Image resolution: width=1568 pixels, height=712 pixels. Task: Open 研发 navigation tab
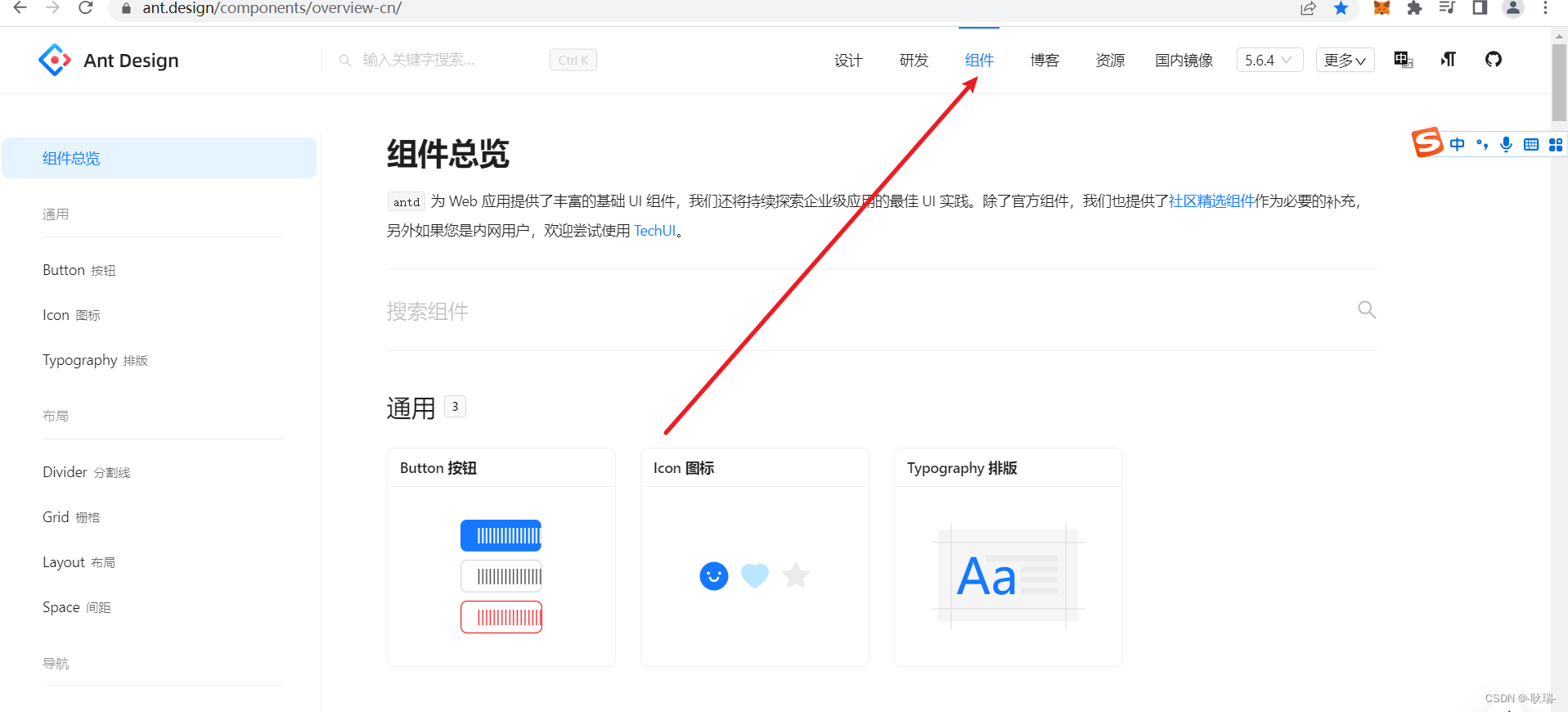coord(914,60)
